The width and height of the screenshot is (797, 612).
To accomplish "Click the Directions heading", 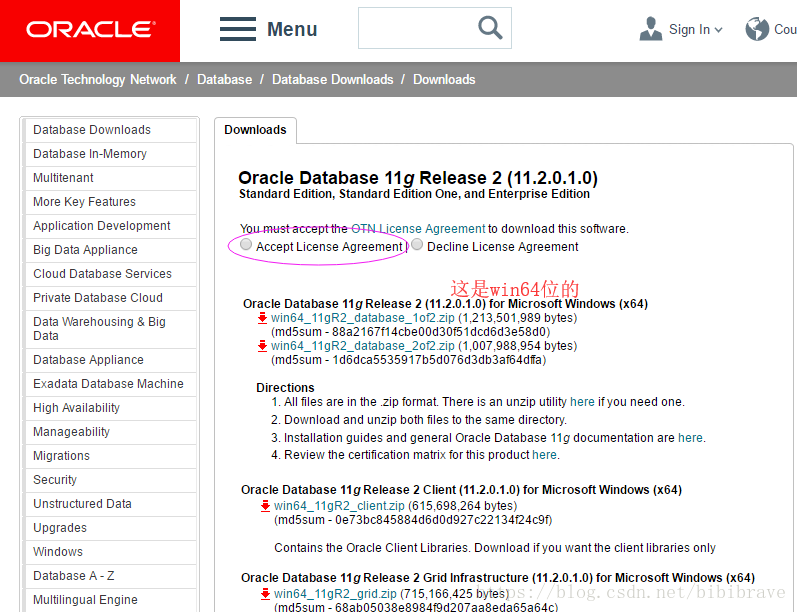I will [x=285, y=388].
